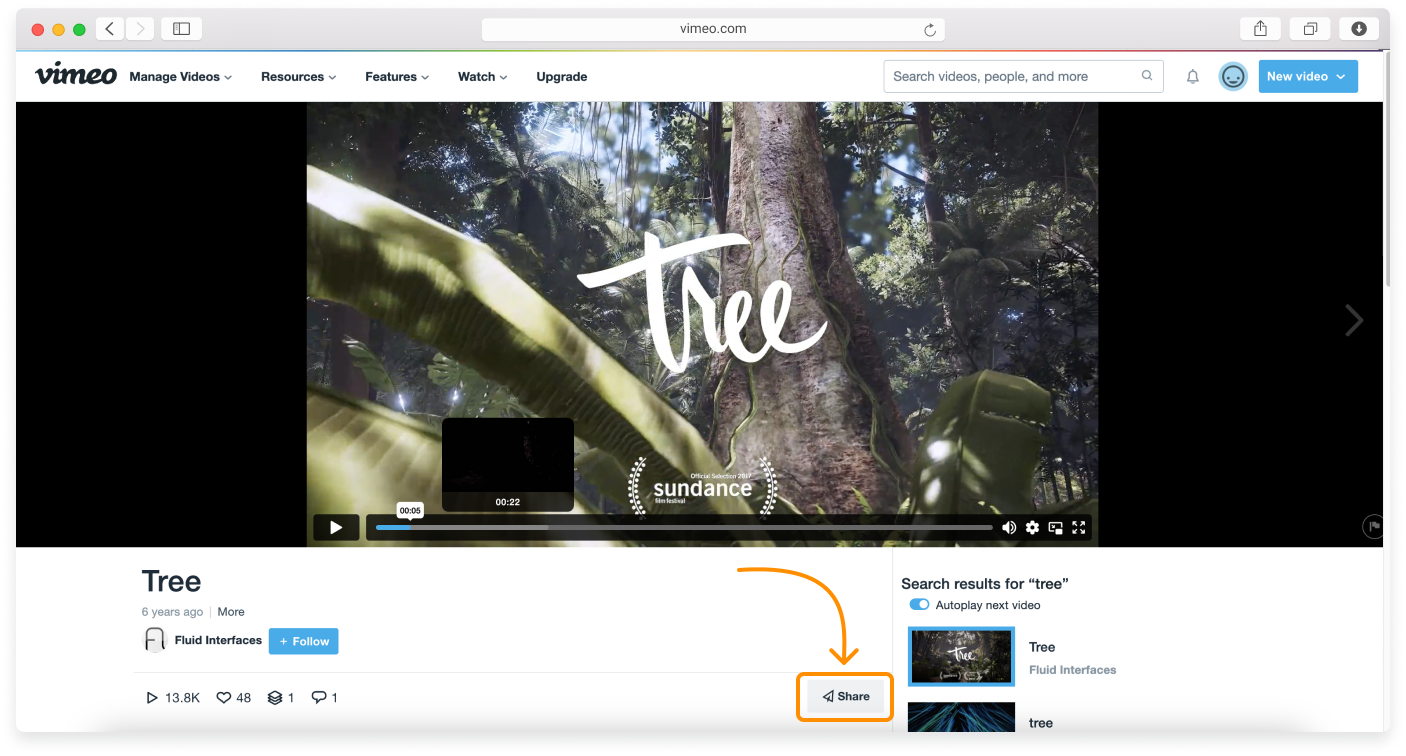Open the New video dropdown
The image size is (1406, 756).
tap(1307, 76)
